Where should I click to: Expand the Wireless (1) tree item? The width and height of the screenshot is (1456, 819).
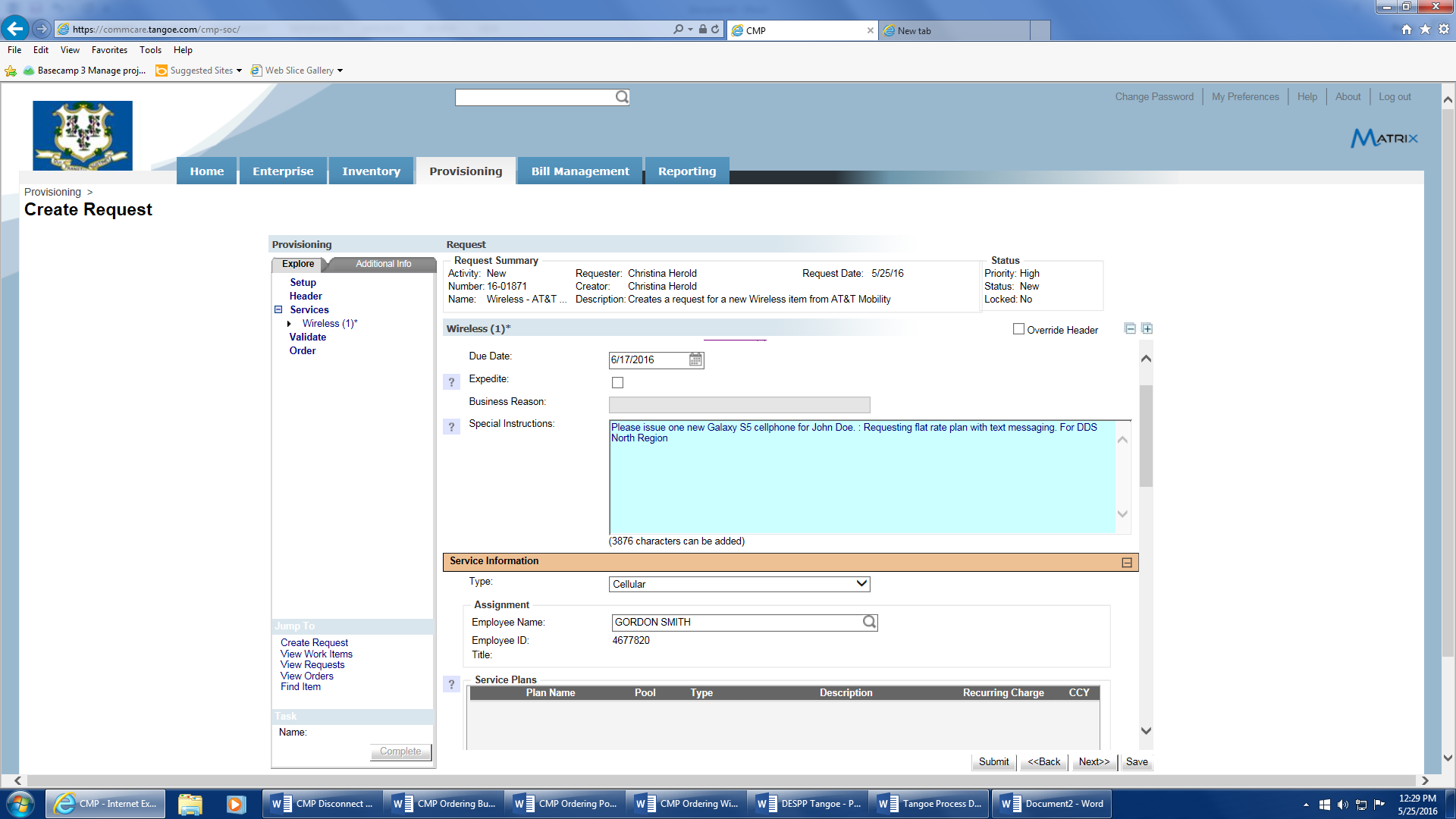289,324
